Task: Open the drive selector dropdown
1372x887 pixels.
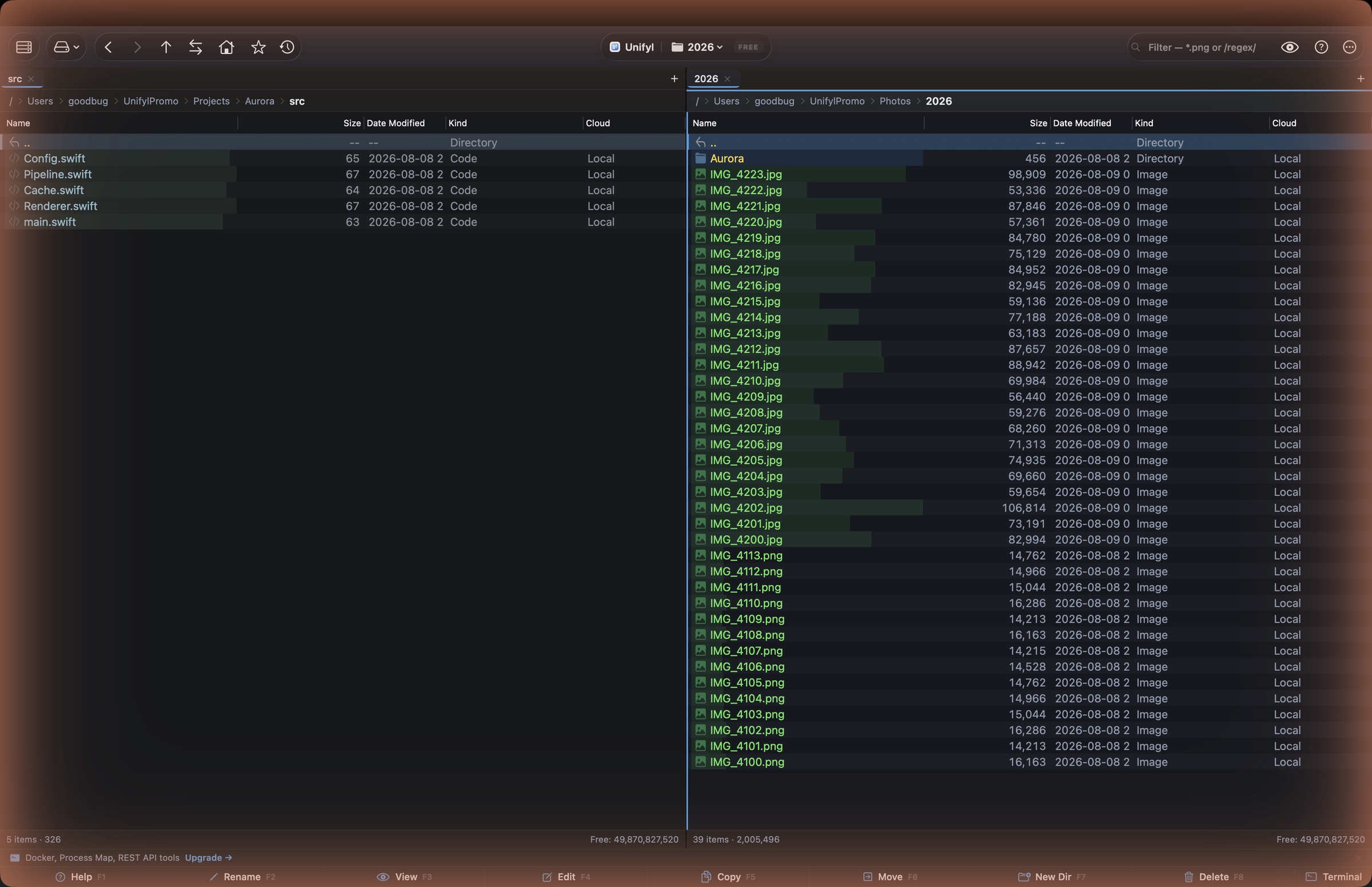Action: pyautogui.click(x=66, y=47)
